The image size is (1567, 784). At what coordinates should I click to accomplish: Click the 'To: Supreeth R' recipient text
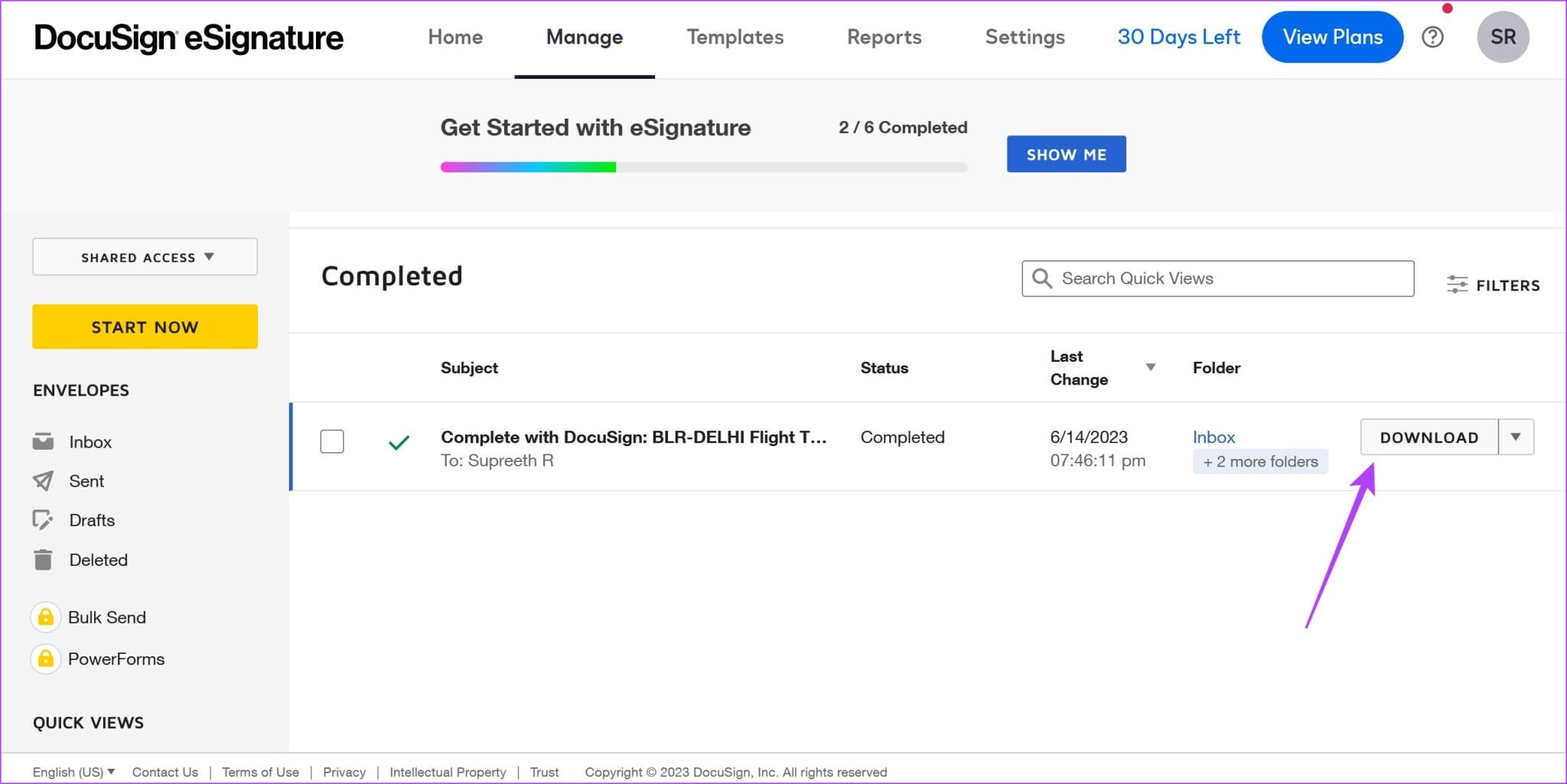(x=497, y=460)
